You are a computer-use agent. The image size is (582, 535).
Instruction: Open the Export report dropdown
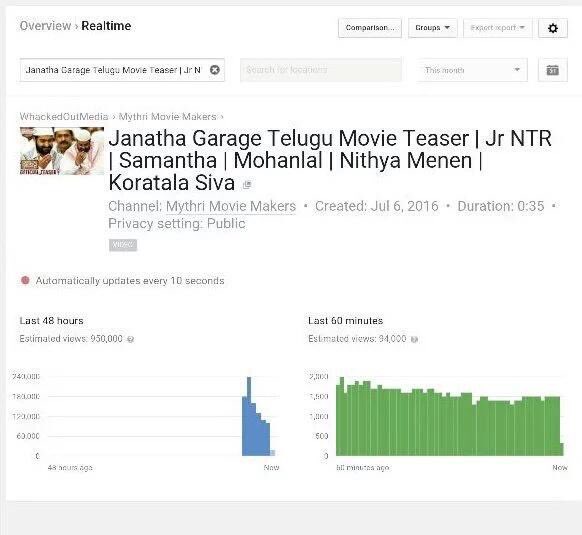click(497, 28)
